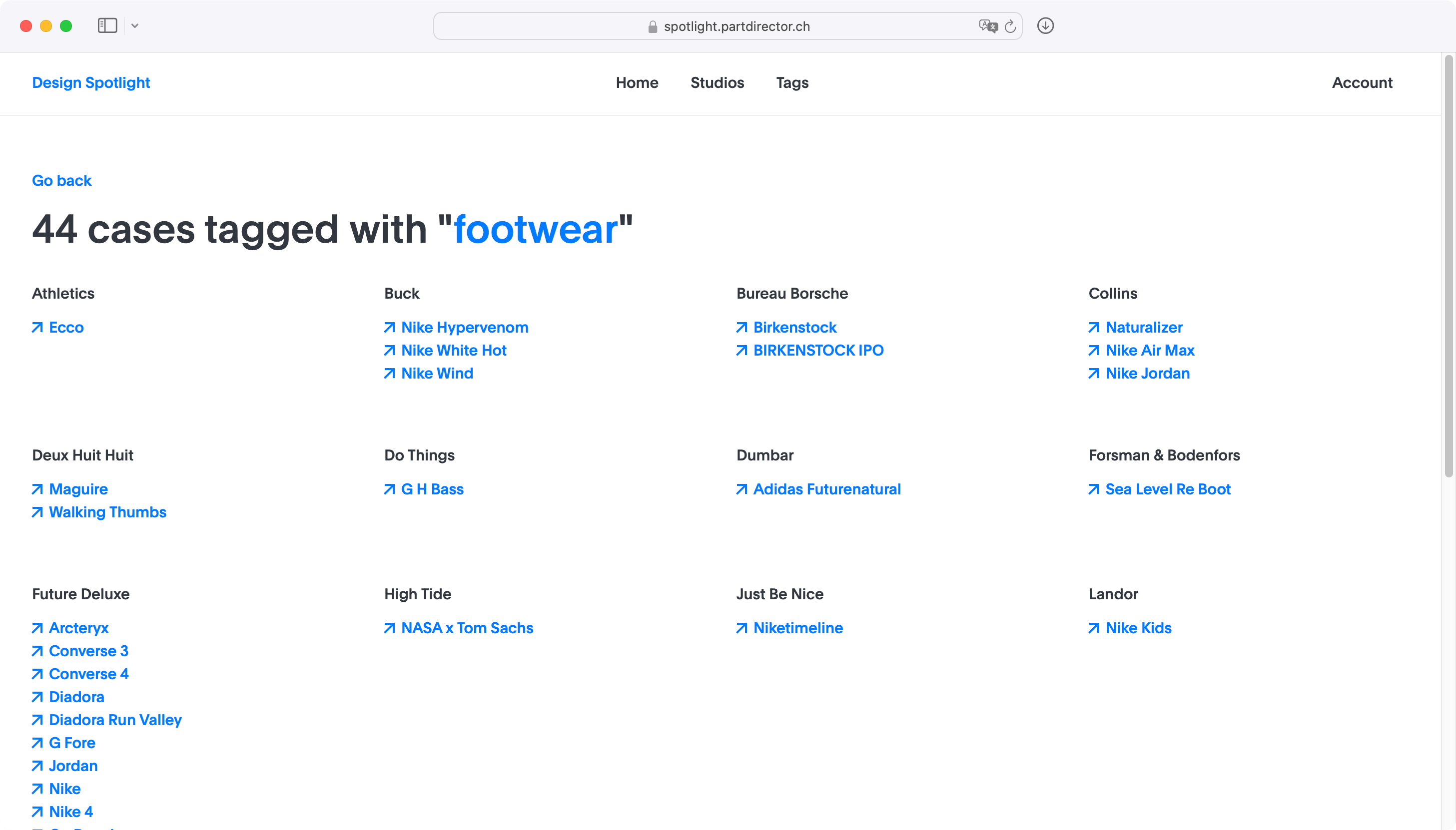Click the arrow icon beside Birkenstock
Image resolution: width=1456 pixels, height=830 pixels.
pyautogui.click(x=741, y=327)
